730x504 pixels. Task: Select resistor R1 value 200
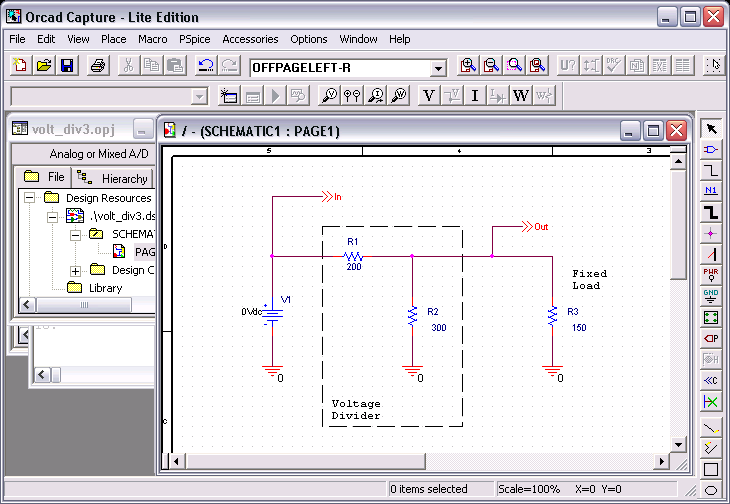[354, 267]
